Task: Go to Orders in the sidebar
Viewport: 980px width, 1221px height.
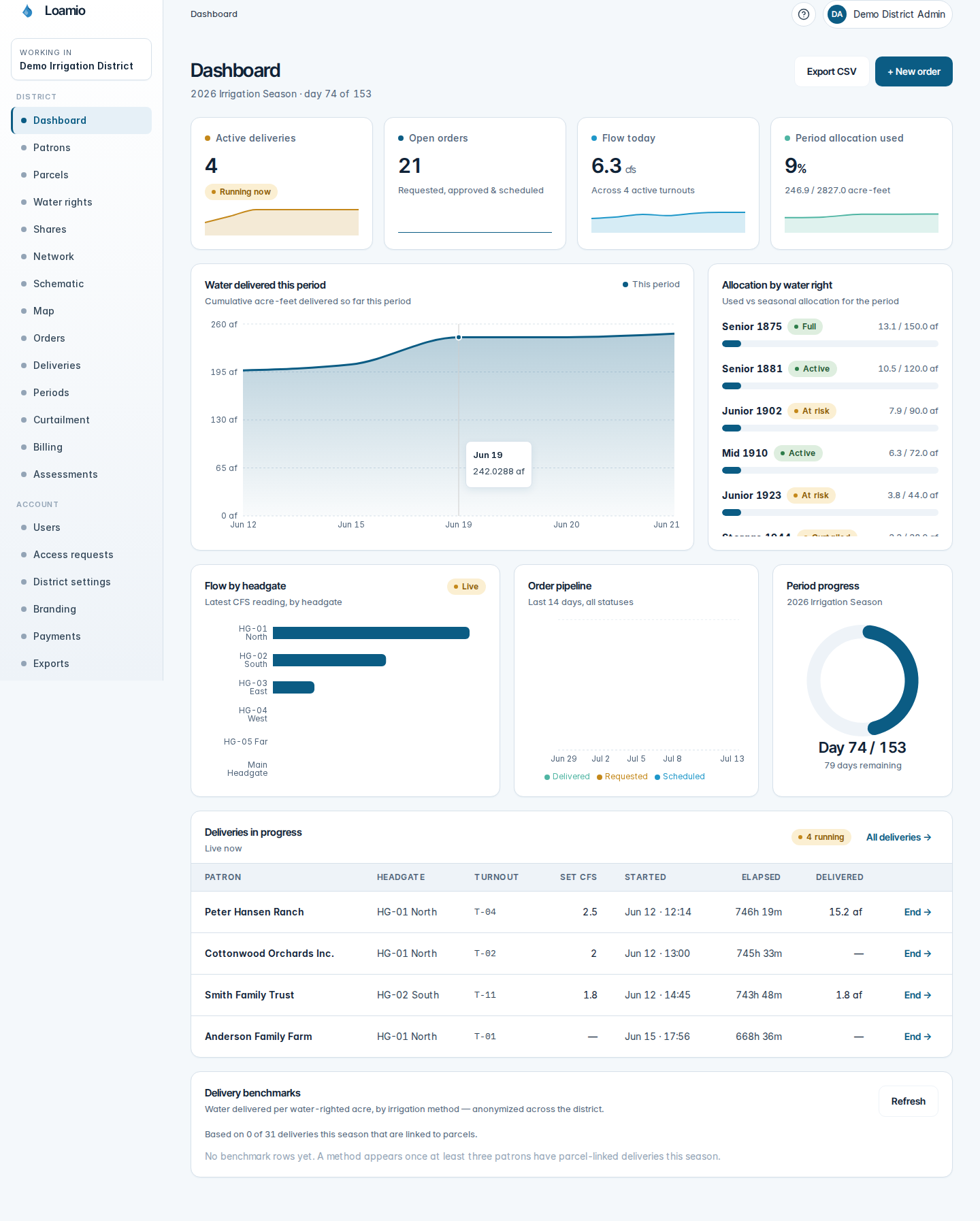Action: pyautogui.click(x=82, y=338)
